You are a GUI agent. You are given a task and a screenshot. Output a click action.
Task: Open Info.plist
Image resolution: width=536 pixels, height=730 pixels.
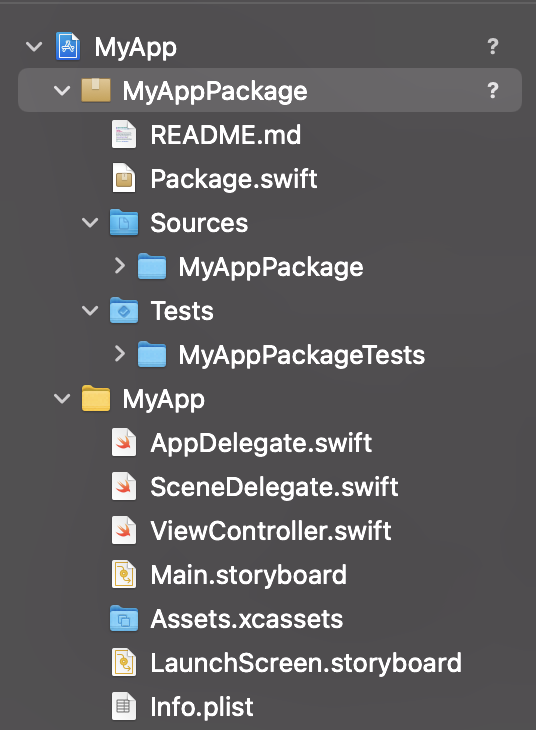(x=202, y=708)
